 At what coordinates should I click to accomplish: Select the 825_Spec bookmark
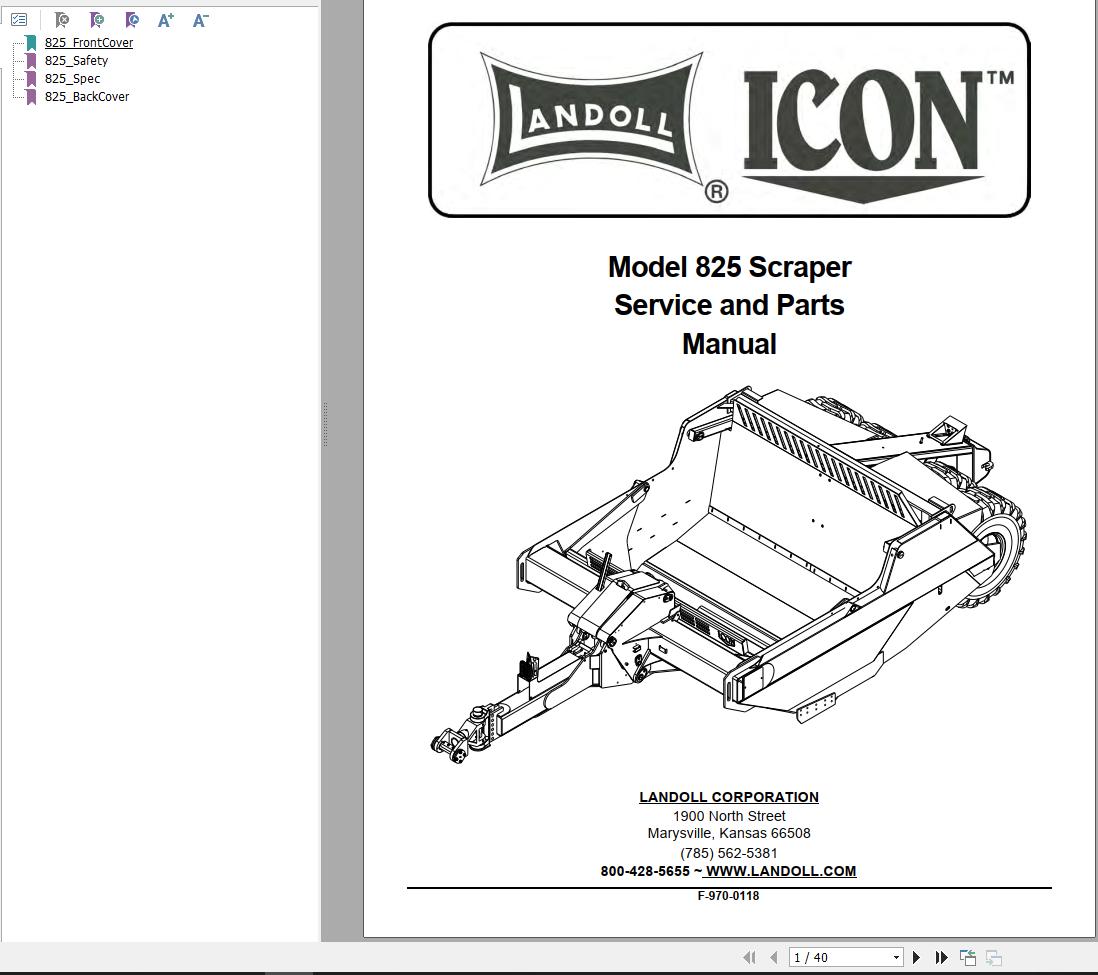point(72,78)
